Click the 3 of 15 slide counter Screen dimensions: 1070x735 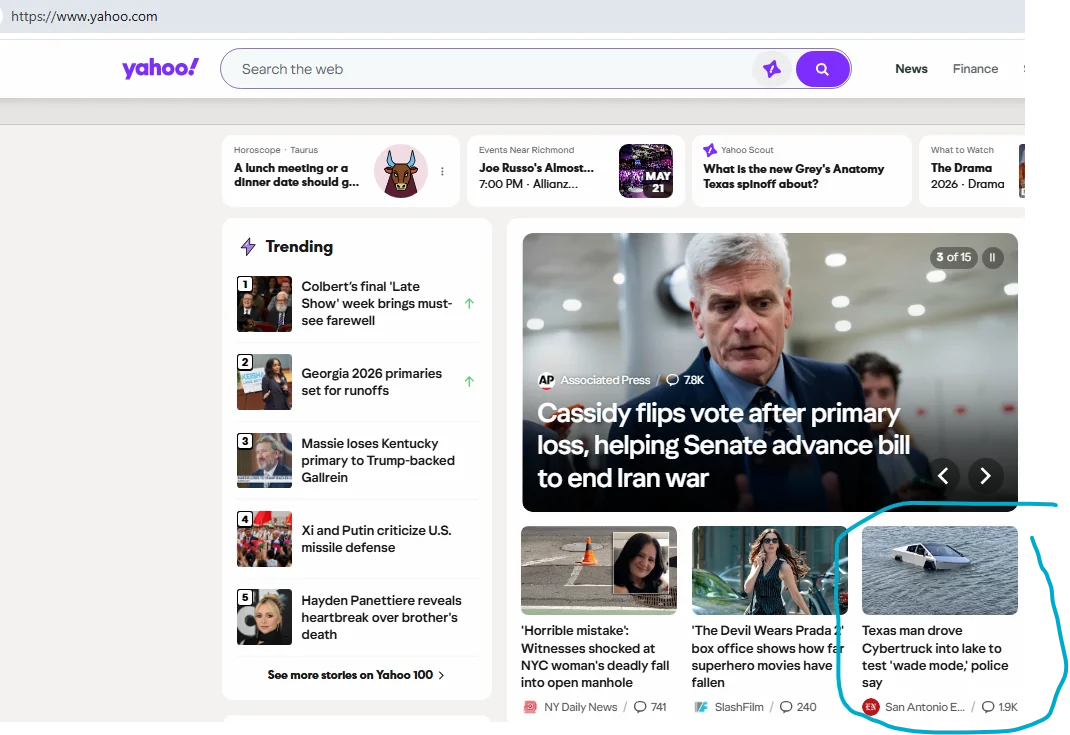(953, 257)
